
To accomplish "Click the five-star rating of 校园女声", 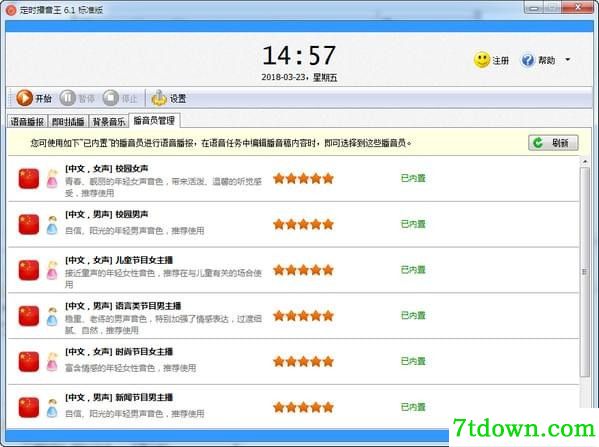I will coord(303,178).
